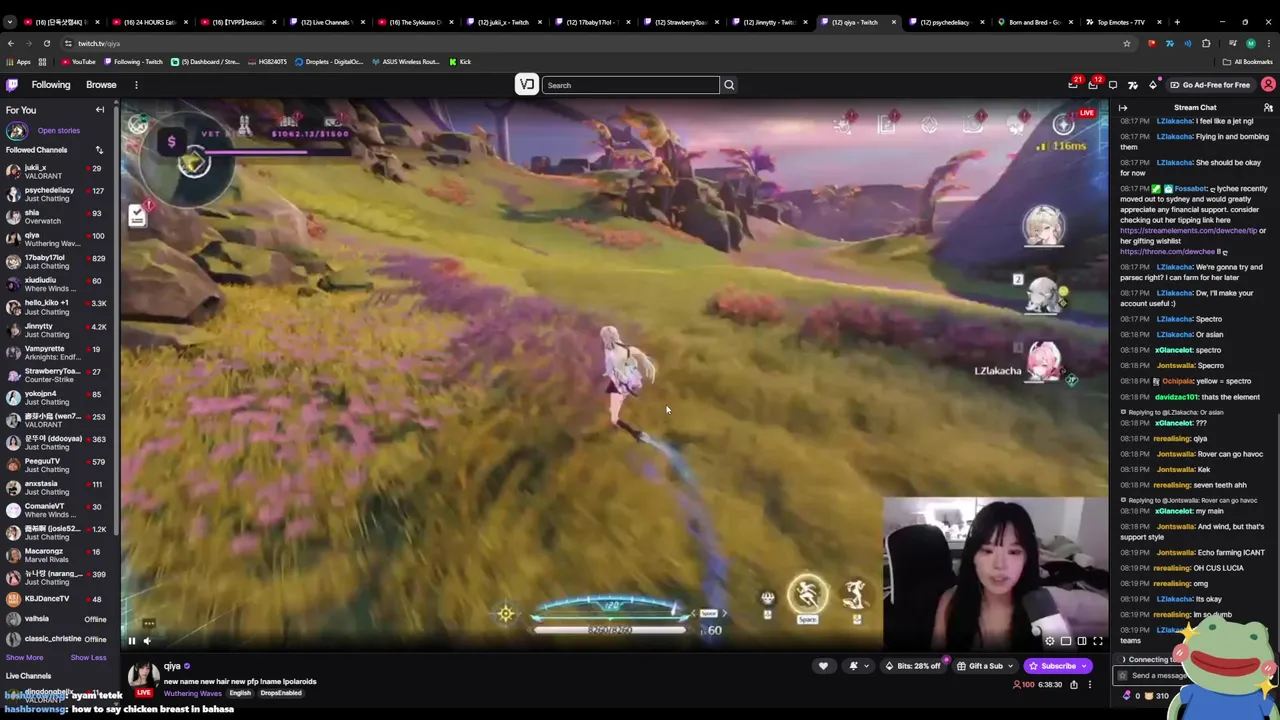Go back in browser history
Image resolution: width=1280 pixels, height=720 pixels.
tap(10, 43)
